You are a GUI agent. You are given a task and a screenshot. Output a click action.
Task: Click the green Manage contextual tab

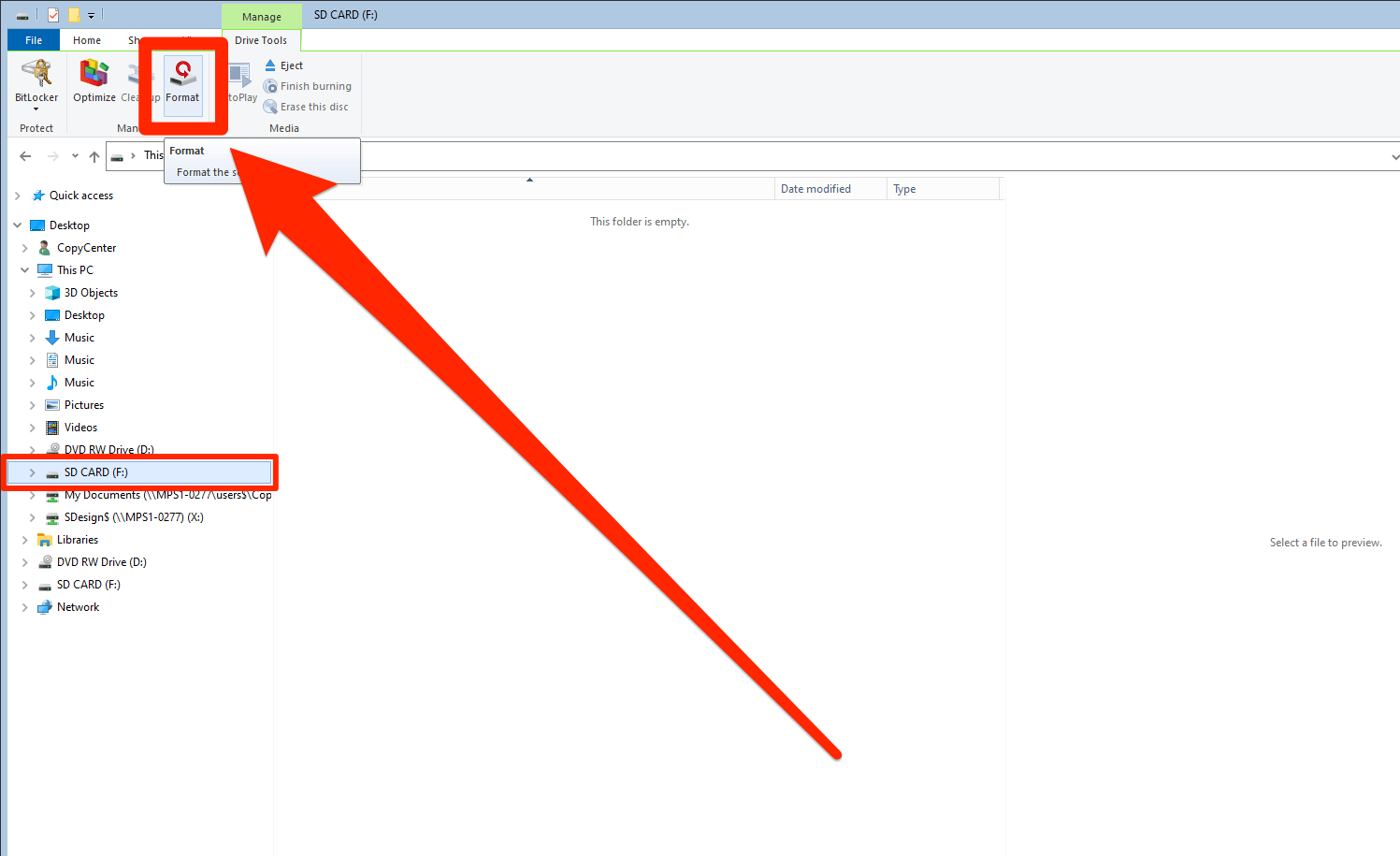pos(262,16)
